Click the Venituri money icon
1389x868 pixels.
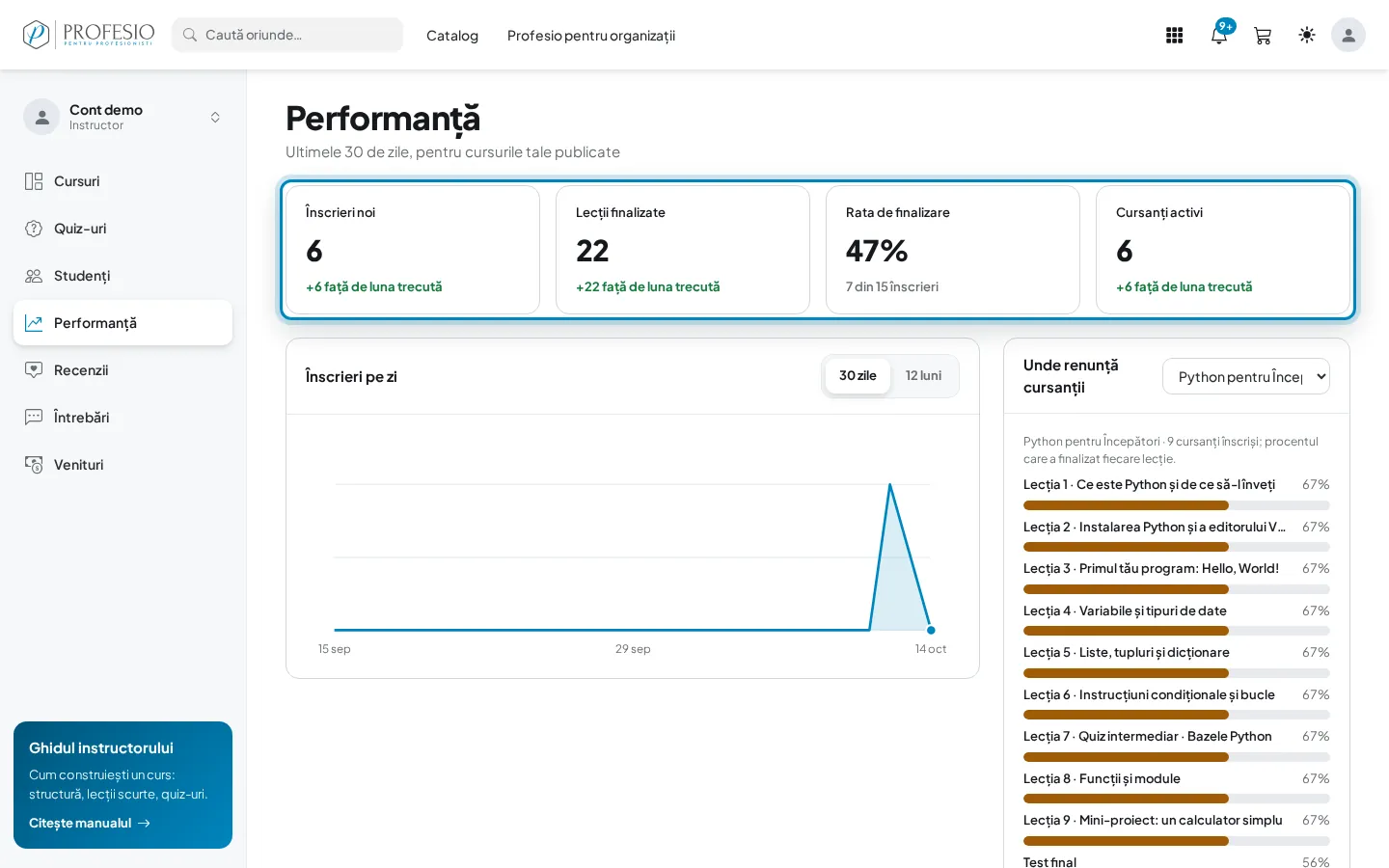click(34, 465)
